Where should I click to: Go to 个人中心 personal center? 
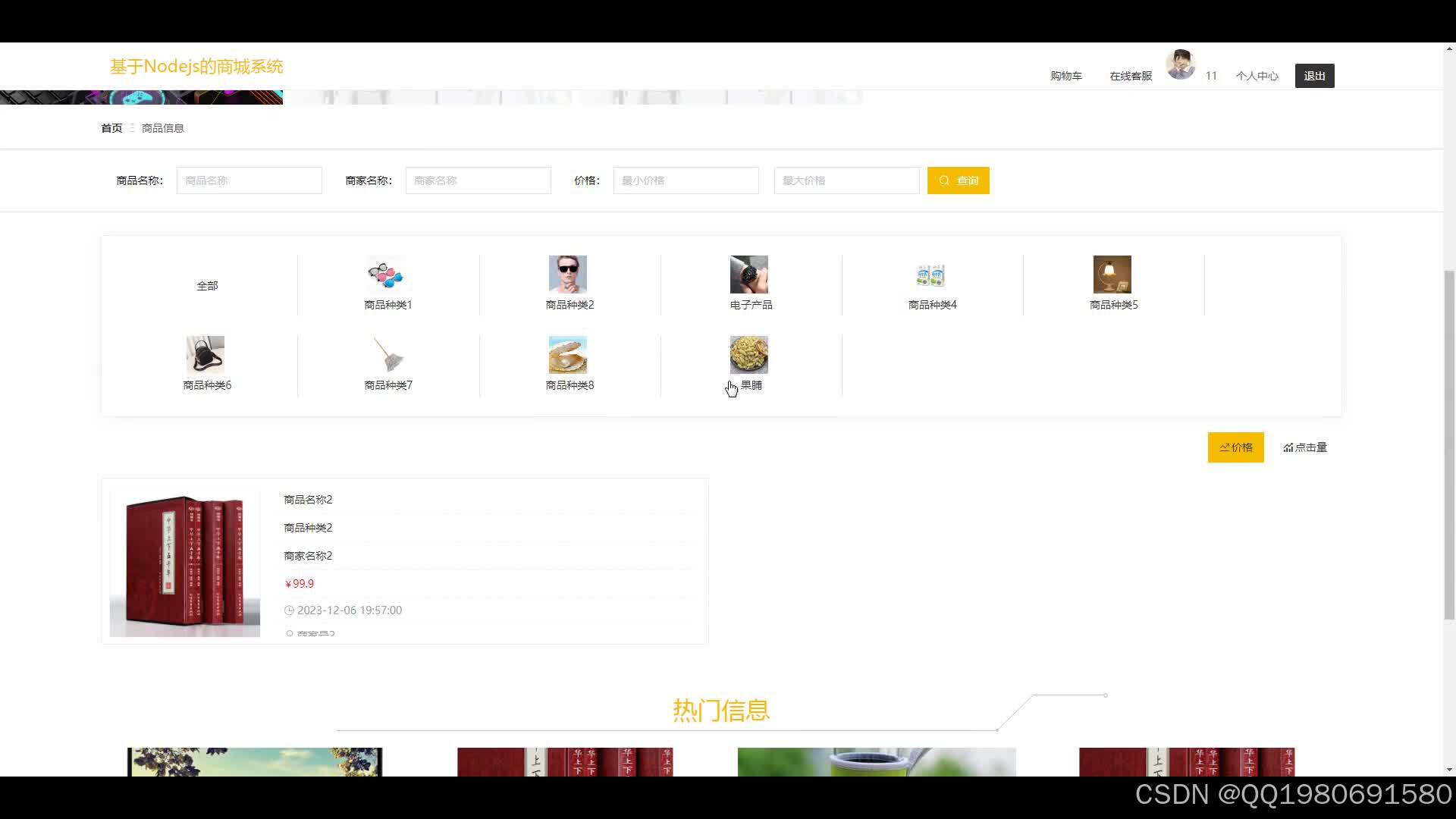click(1257, 76)
